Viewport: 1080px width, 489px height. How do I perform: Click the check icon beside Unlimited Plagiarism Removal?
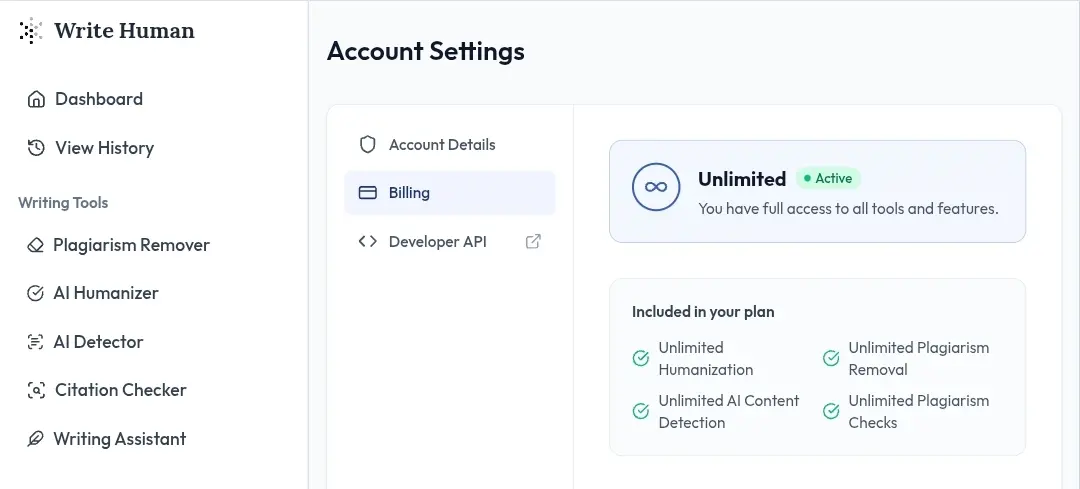point(831,359)
